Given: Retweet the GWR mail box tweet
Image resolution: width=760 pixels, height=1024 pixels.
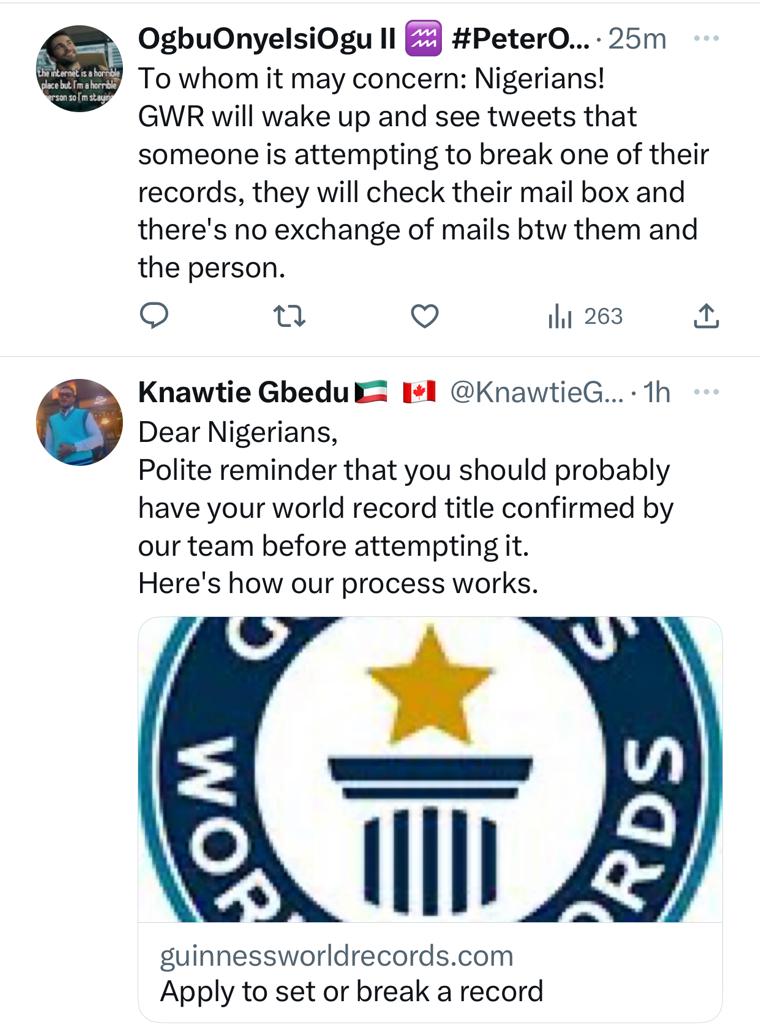Looking at the screenshot, I should coord(289,317).
